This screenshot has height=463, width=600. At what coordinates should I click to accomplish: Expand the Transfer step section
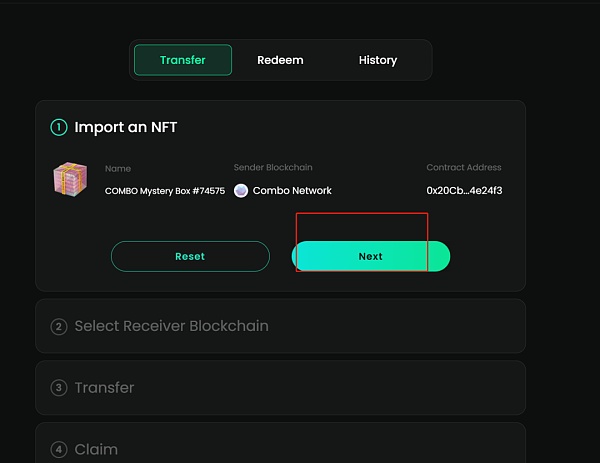pyautogui.click(x=104, y=388)
